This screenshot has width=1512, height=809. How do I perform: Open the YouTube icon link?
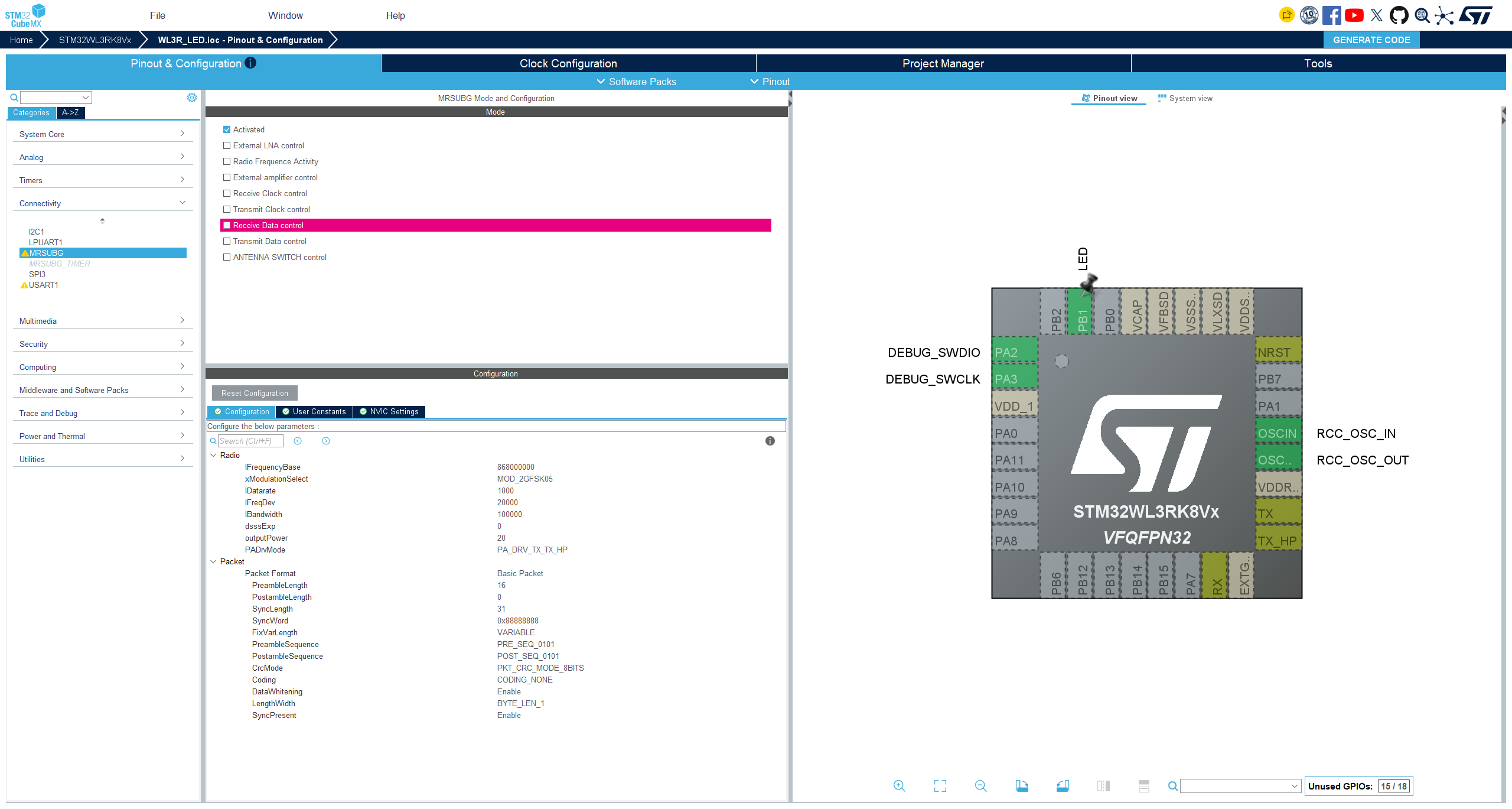coord(1354,15)
